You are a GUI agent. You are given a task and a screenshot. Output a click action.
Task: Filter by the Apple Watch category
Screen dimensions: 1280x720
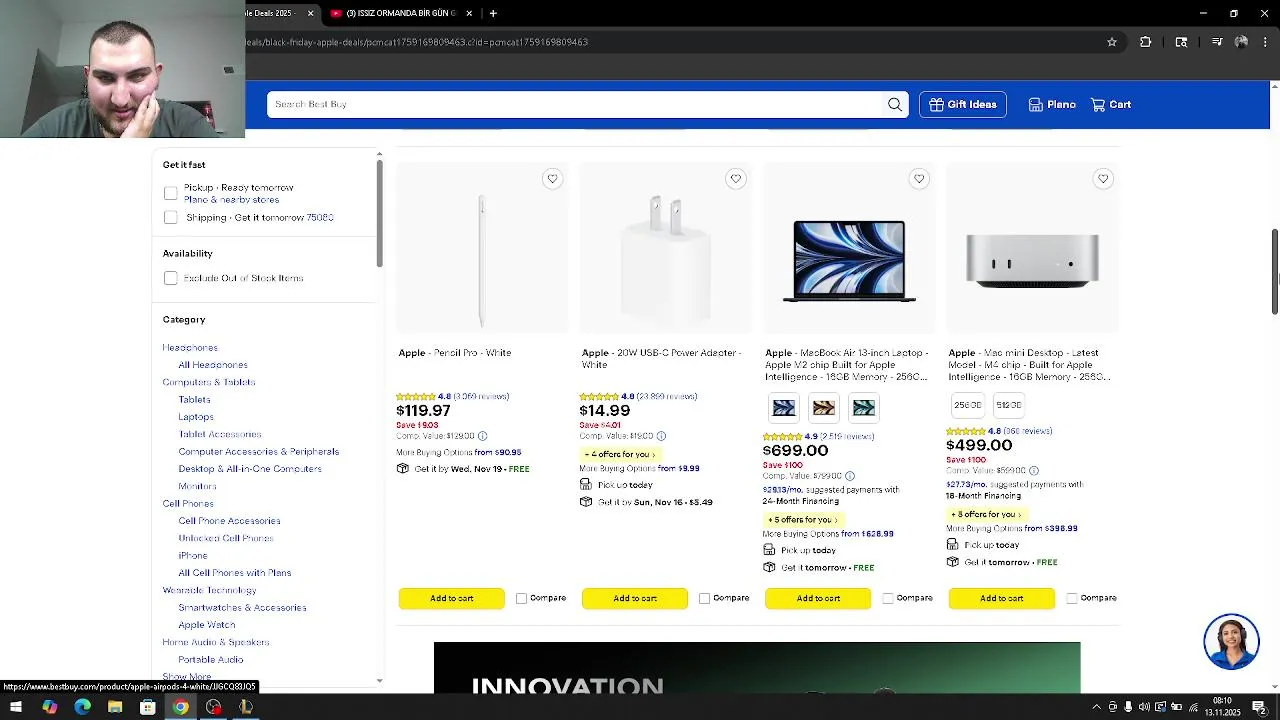point(207,625)
